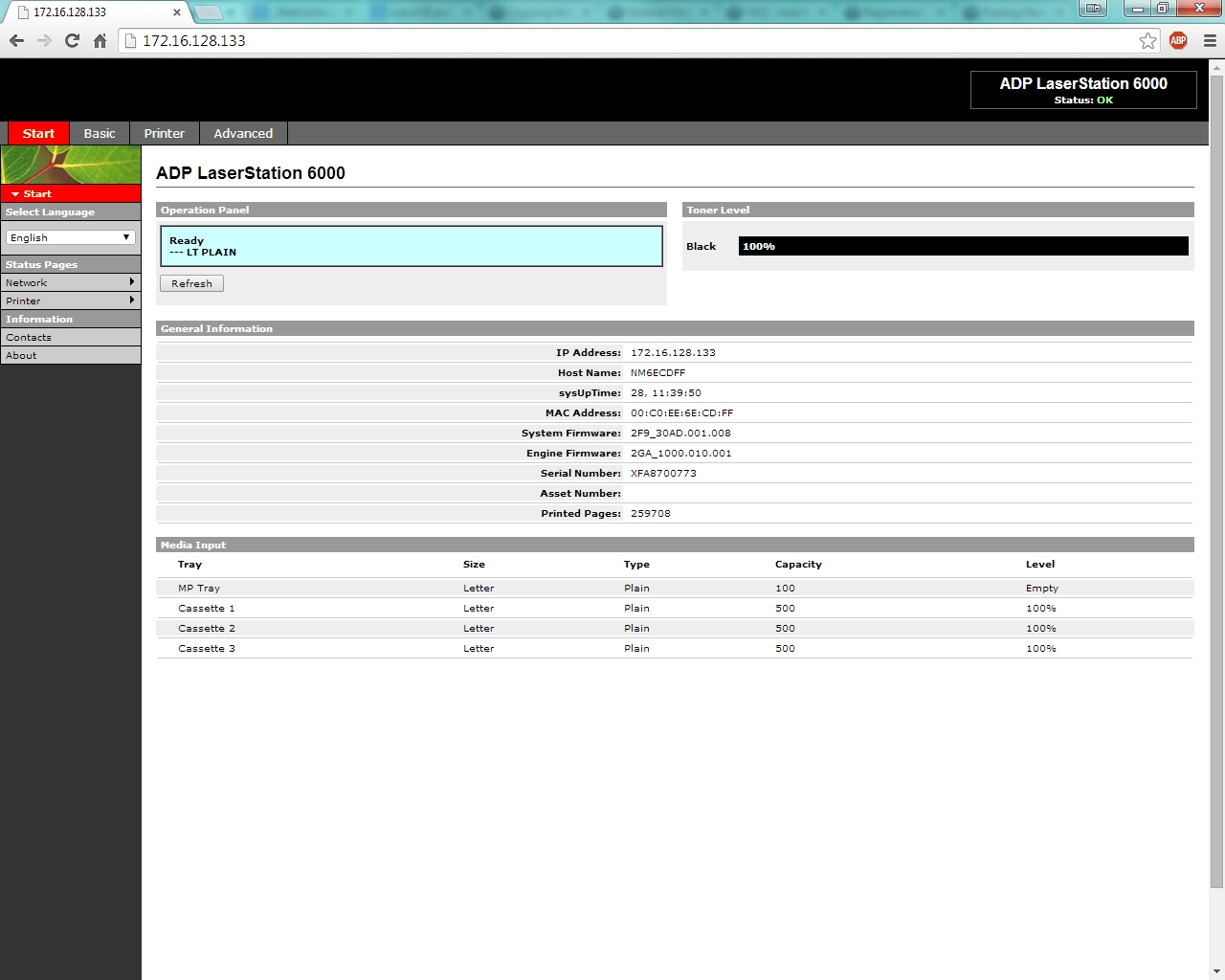Expand the Printer status pages submenu in sidebar
Viewport: 1225px width, 980px height.
pos(71,301)
